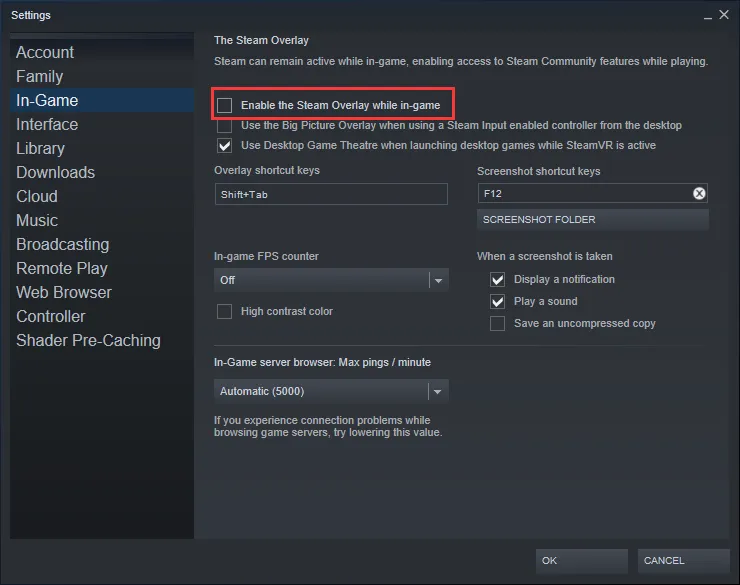The height and width of the screenshot is (585, 740).
Task: Open the Account settings section
Action: click(101, 52)
